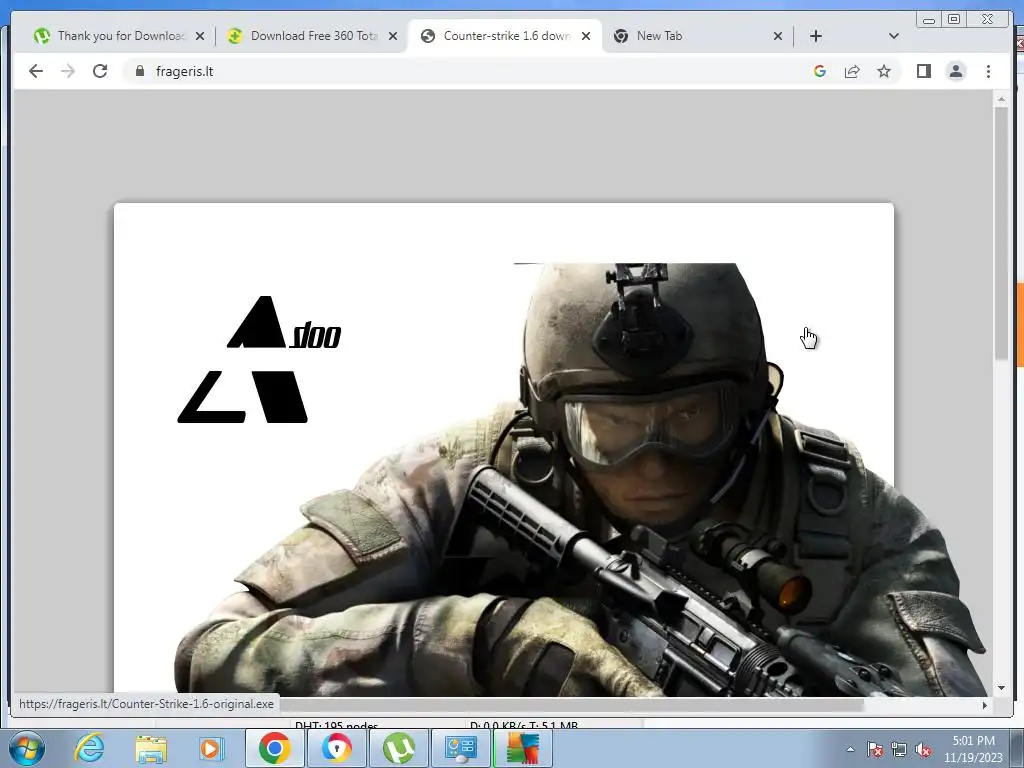Launch Internet Explorer from taskbar
Image resolution: width=1024 pixels, height=768 pixels.
click(89, 748)
